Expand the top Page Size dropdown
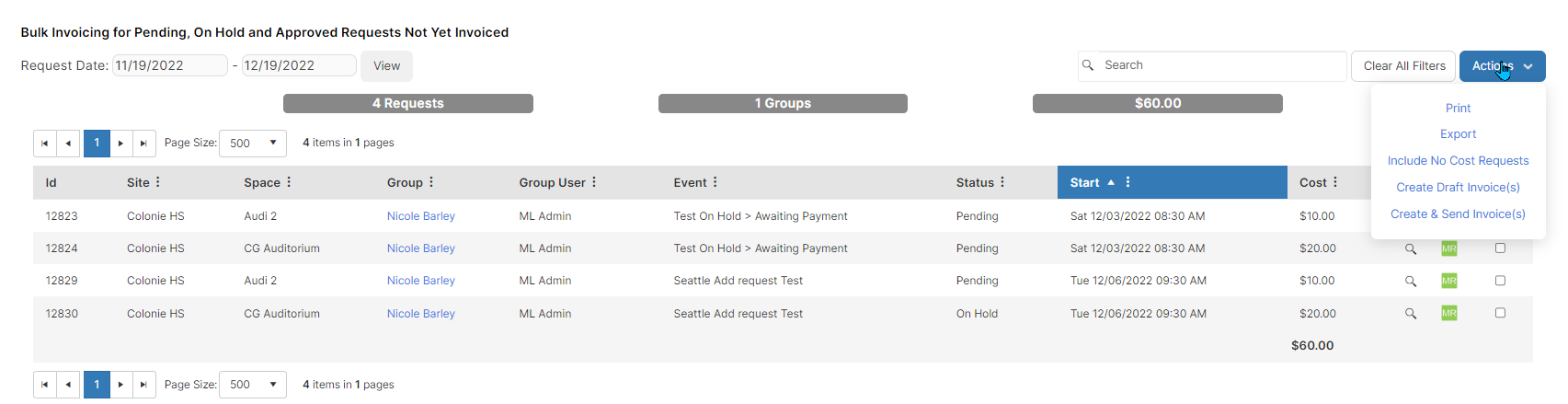Viewport: 1568px width, 404px height. [253, 144]
